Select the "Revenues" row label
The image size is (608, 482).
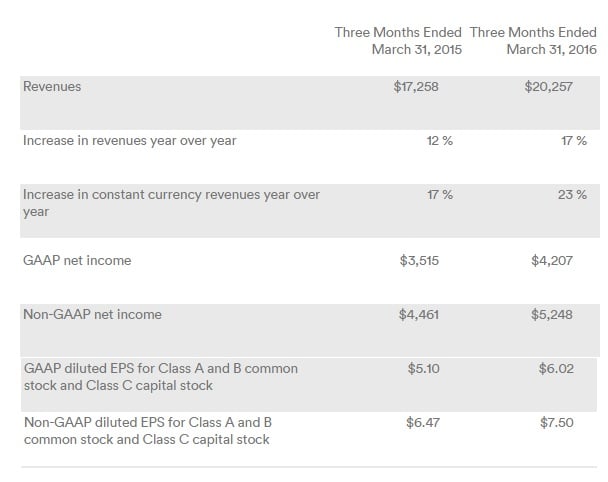click(x=52, y=87)
